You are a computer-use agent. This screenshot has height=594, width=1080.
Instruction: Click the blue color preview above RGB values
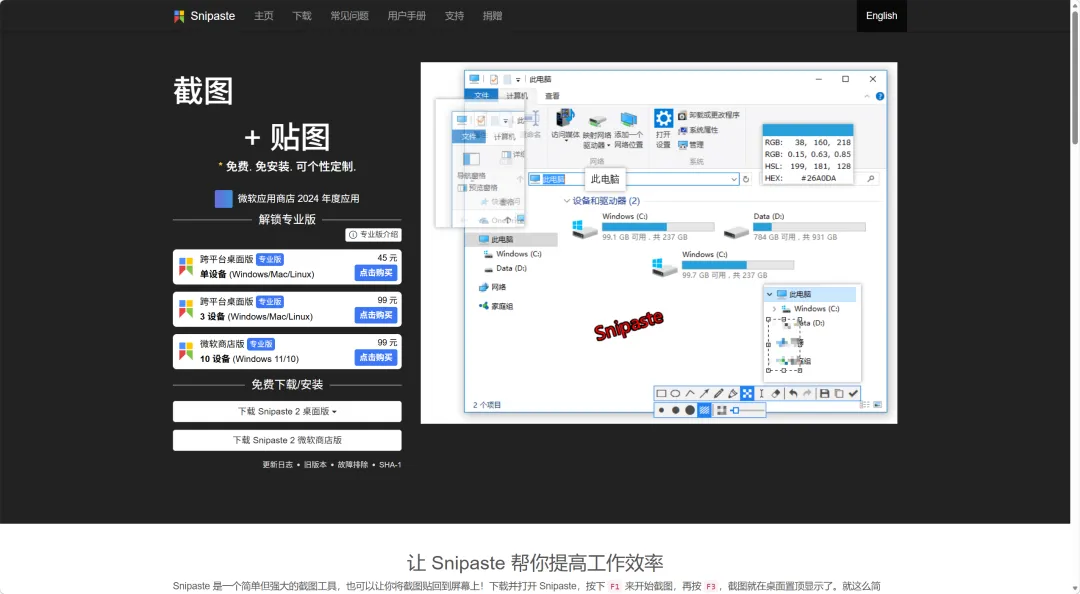click(808, 130)
